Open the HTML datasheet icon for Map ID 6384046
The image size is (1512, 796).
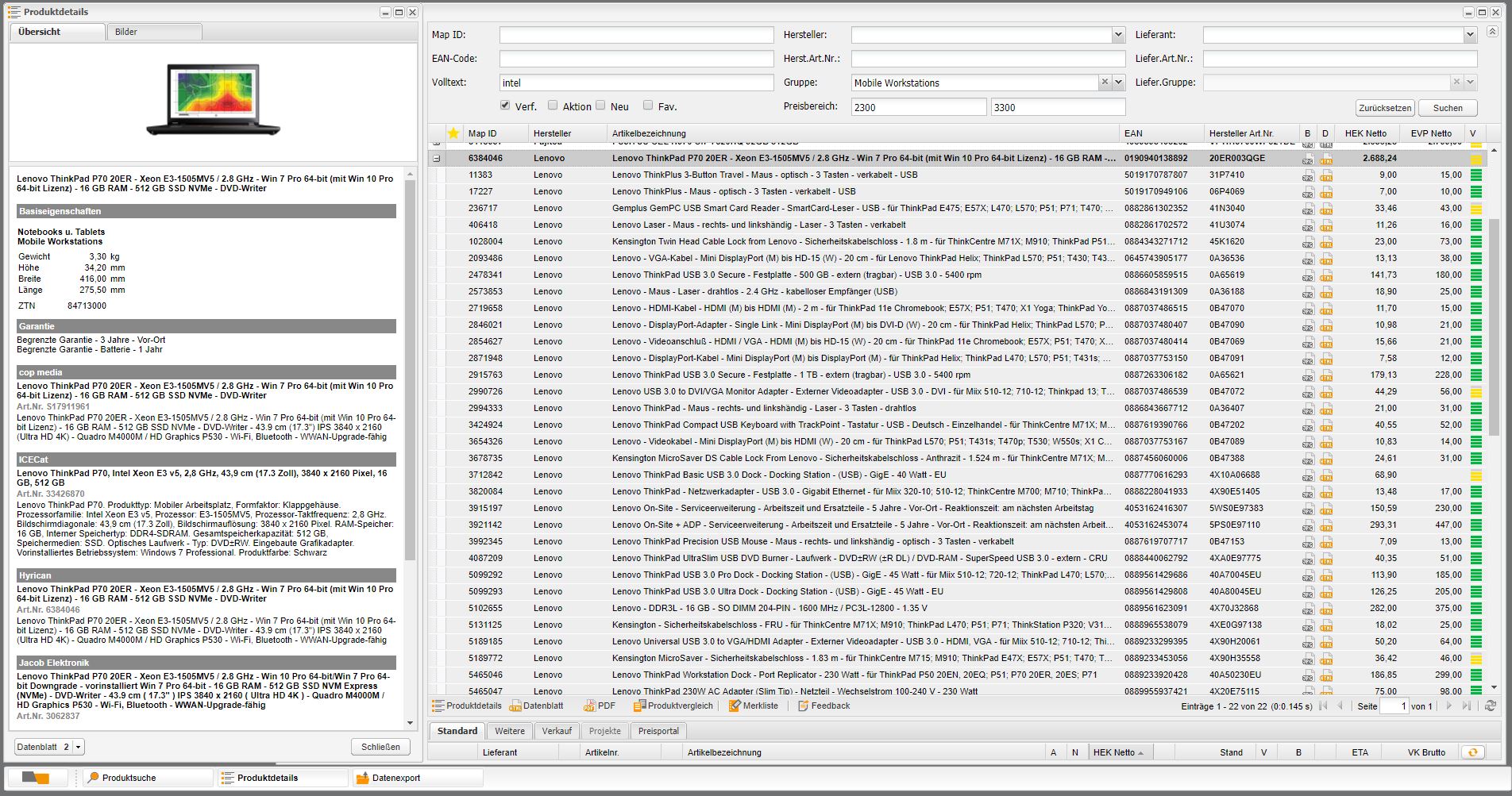tap(1325, 159)
